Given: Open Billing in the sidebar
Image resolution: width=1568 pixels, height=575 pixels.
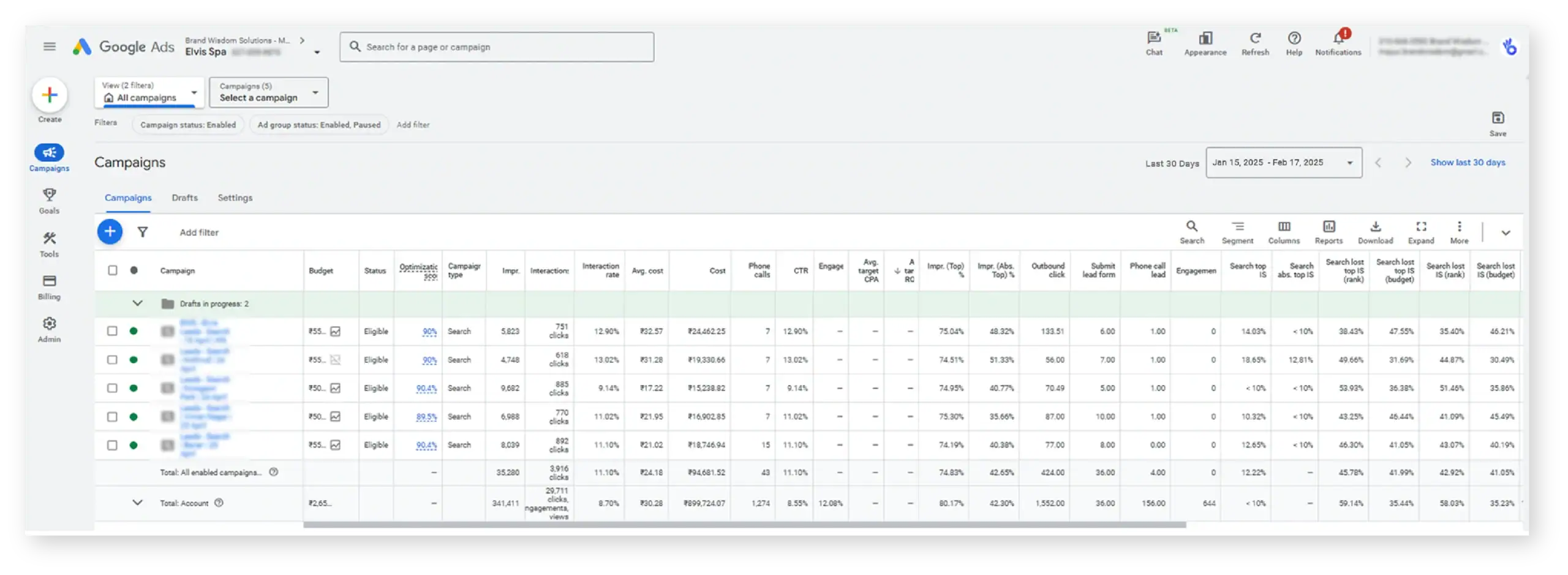Looking at the screenshot, I should pyautogui.click(x=50, y=287).
